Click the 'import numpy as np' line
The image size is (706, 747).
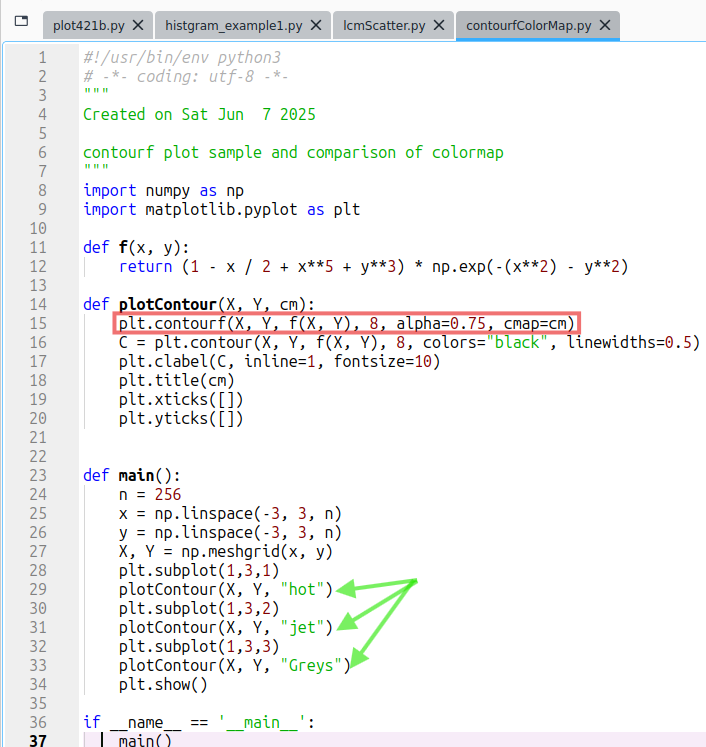click(x=163, y=191)
